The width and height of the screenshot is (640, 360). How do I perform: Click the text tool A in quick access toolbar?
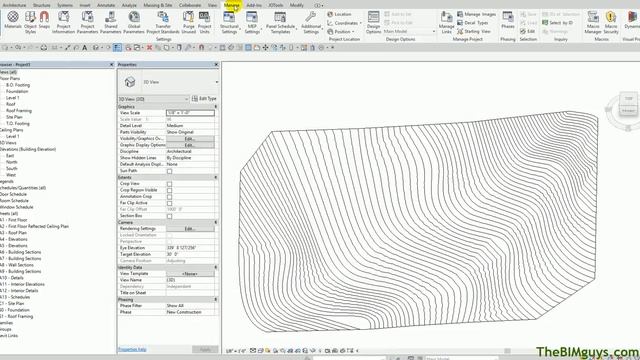coord(84,48)
